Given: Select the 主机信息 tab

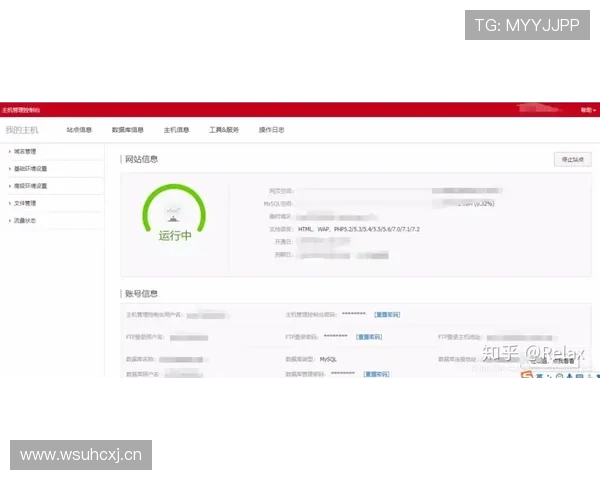Looking at the screenshot, I should pos(176,130).
